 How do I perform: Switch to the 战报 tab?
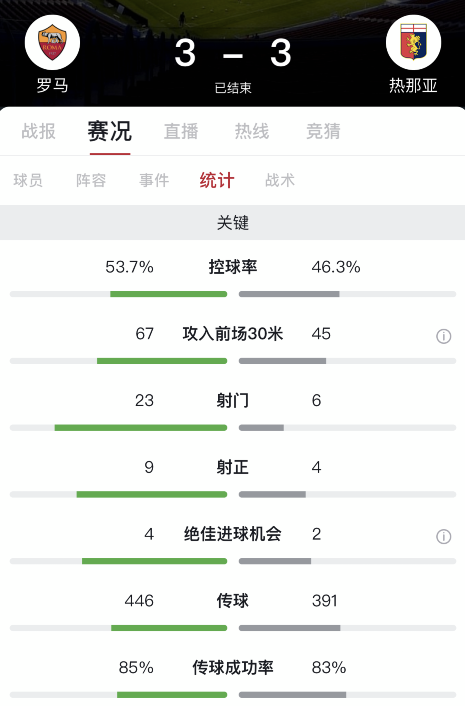pos(39,131)
